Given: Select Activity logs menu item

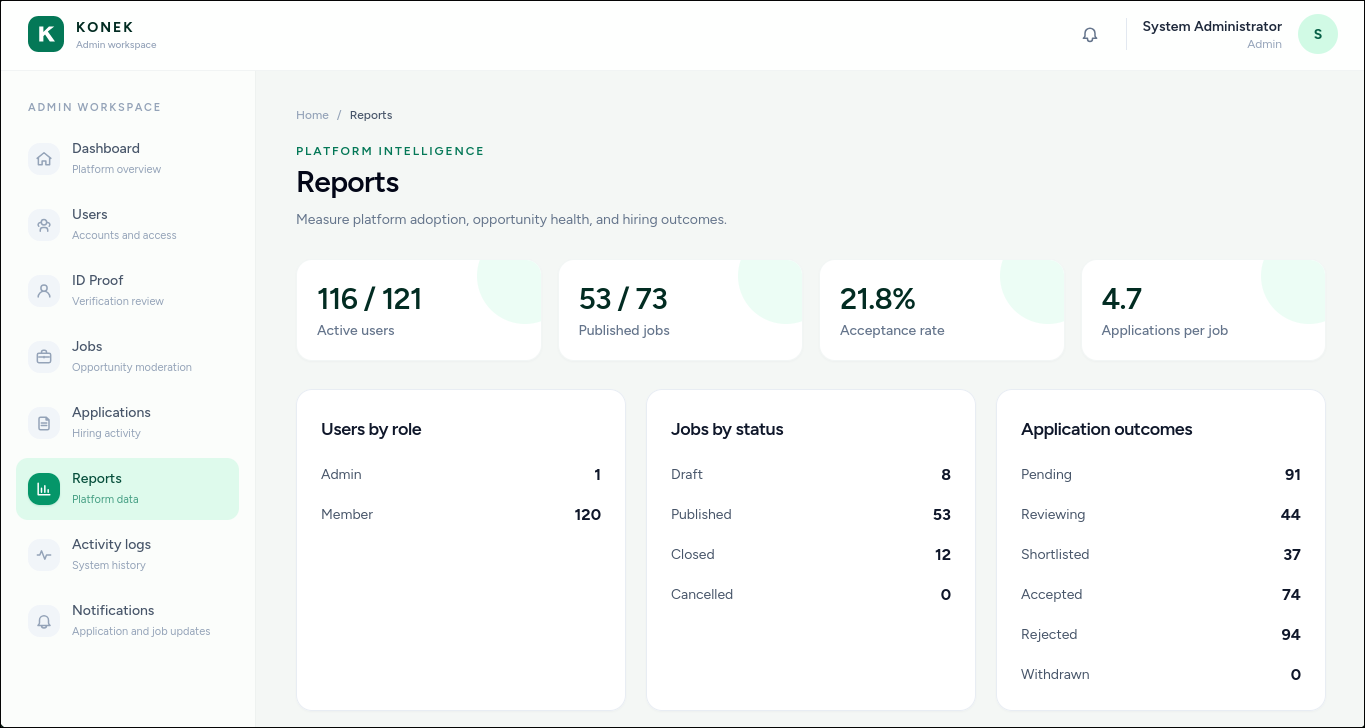Looking at the screenshot, I should [x=127, y=554].
